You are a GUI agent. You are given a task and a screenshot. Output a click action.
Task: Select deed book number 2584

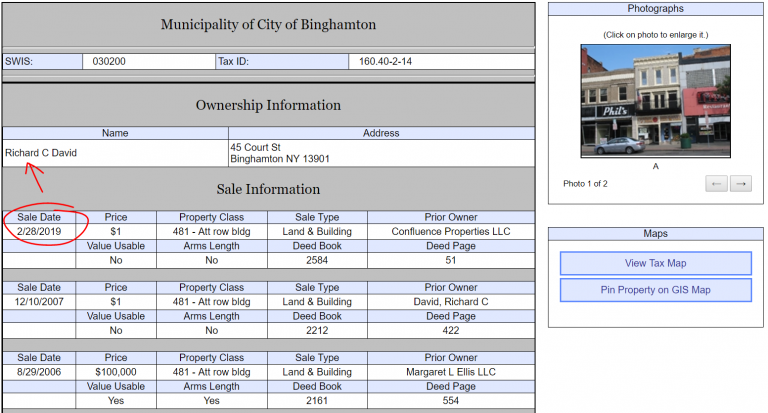pos(317,260)
